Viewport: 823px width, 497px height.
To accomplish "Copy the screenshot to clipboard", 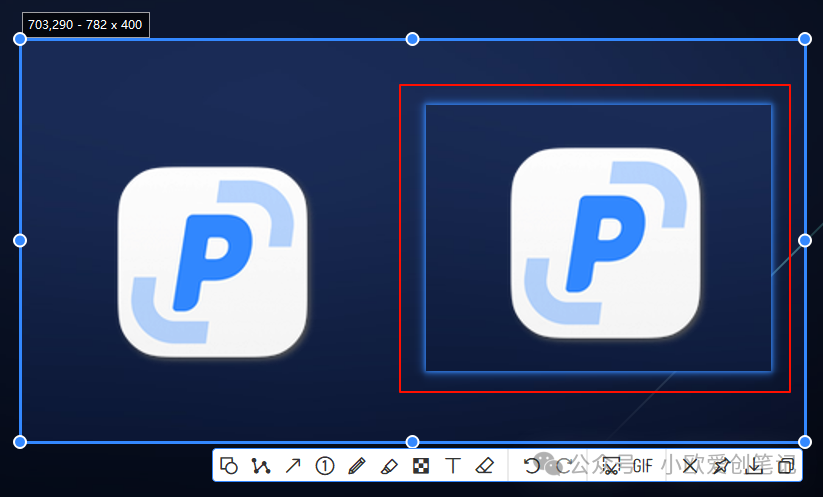I will (x=786, y=466).
